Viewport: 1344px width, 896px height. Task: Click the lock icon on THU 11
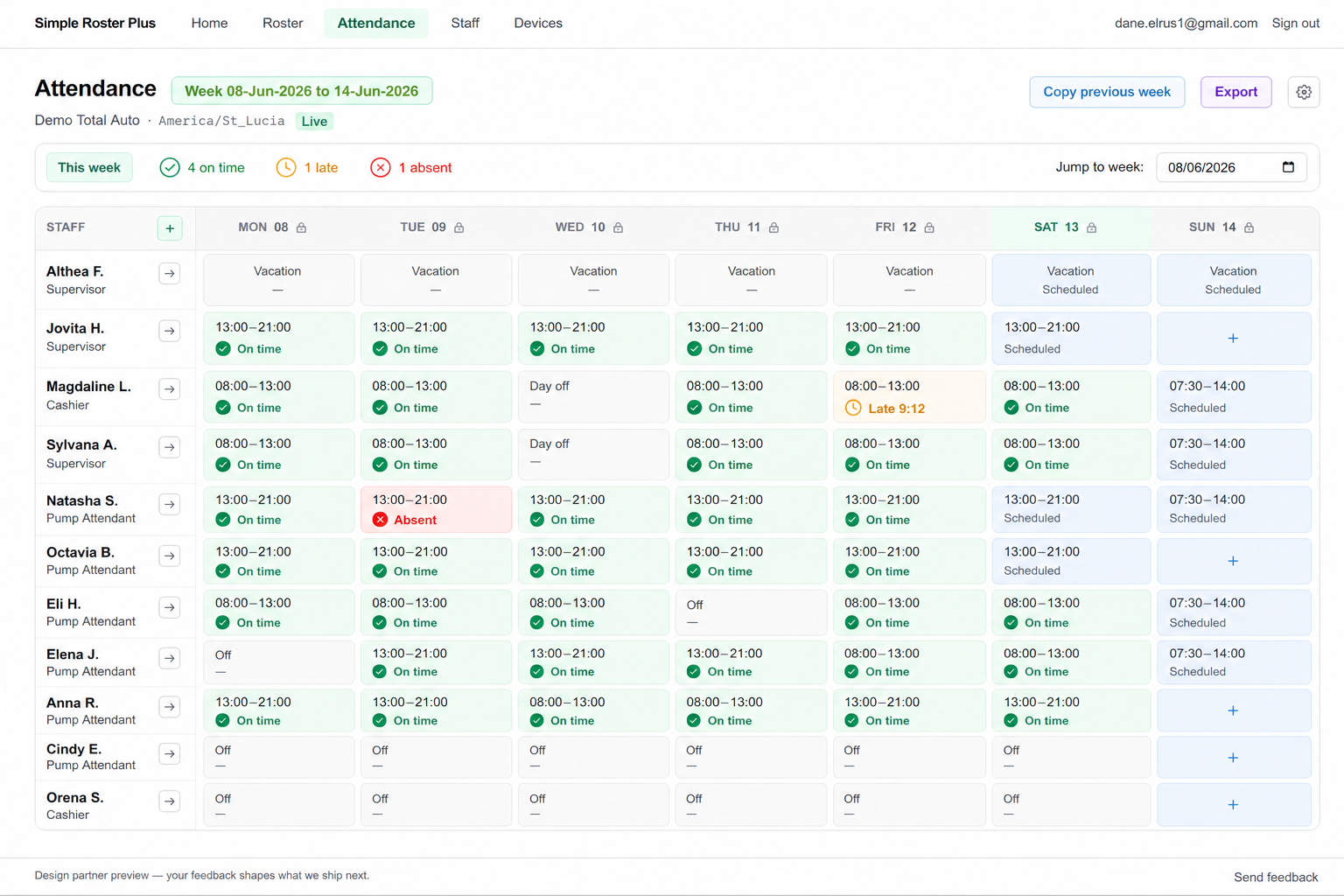(773, 227)
